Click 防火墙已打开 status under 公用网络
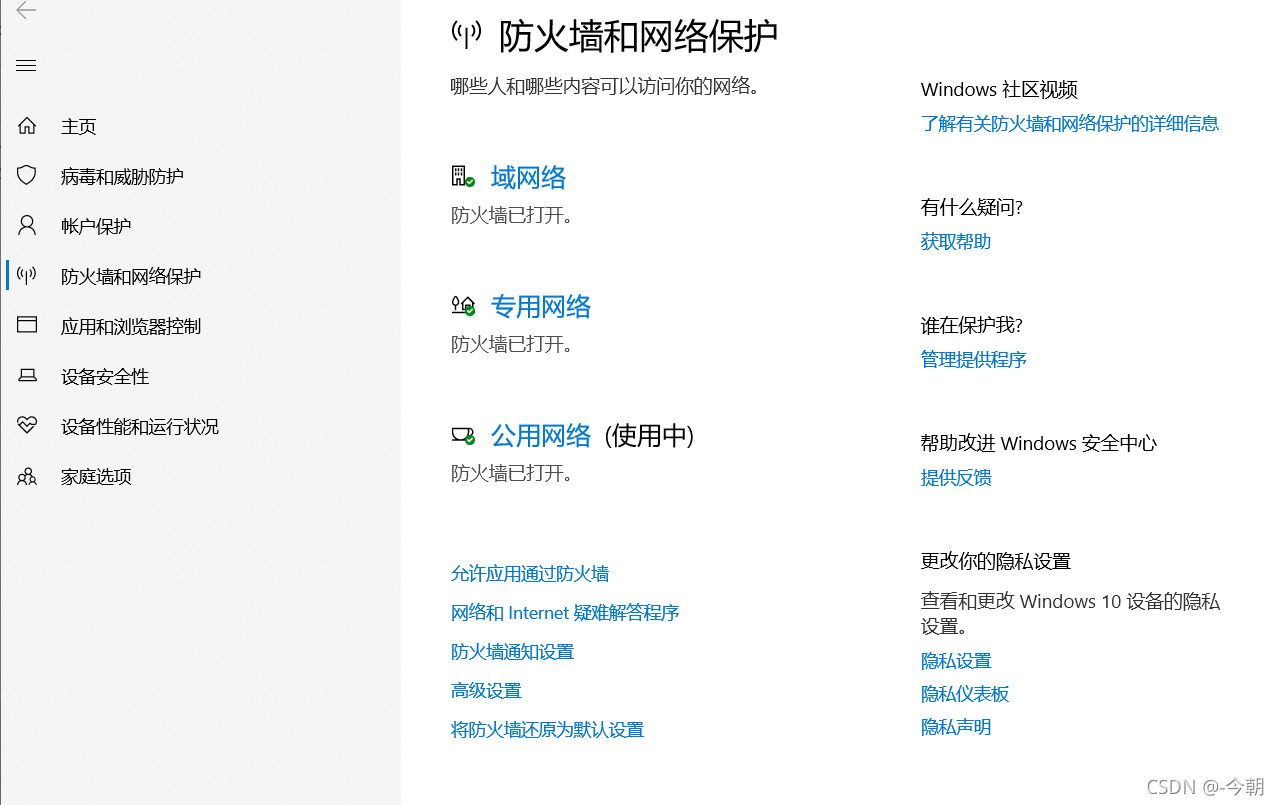 pos(512,473)
